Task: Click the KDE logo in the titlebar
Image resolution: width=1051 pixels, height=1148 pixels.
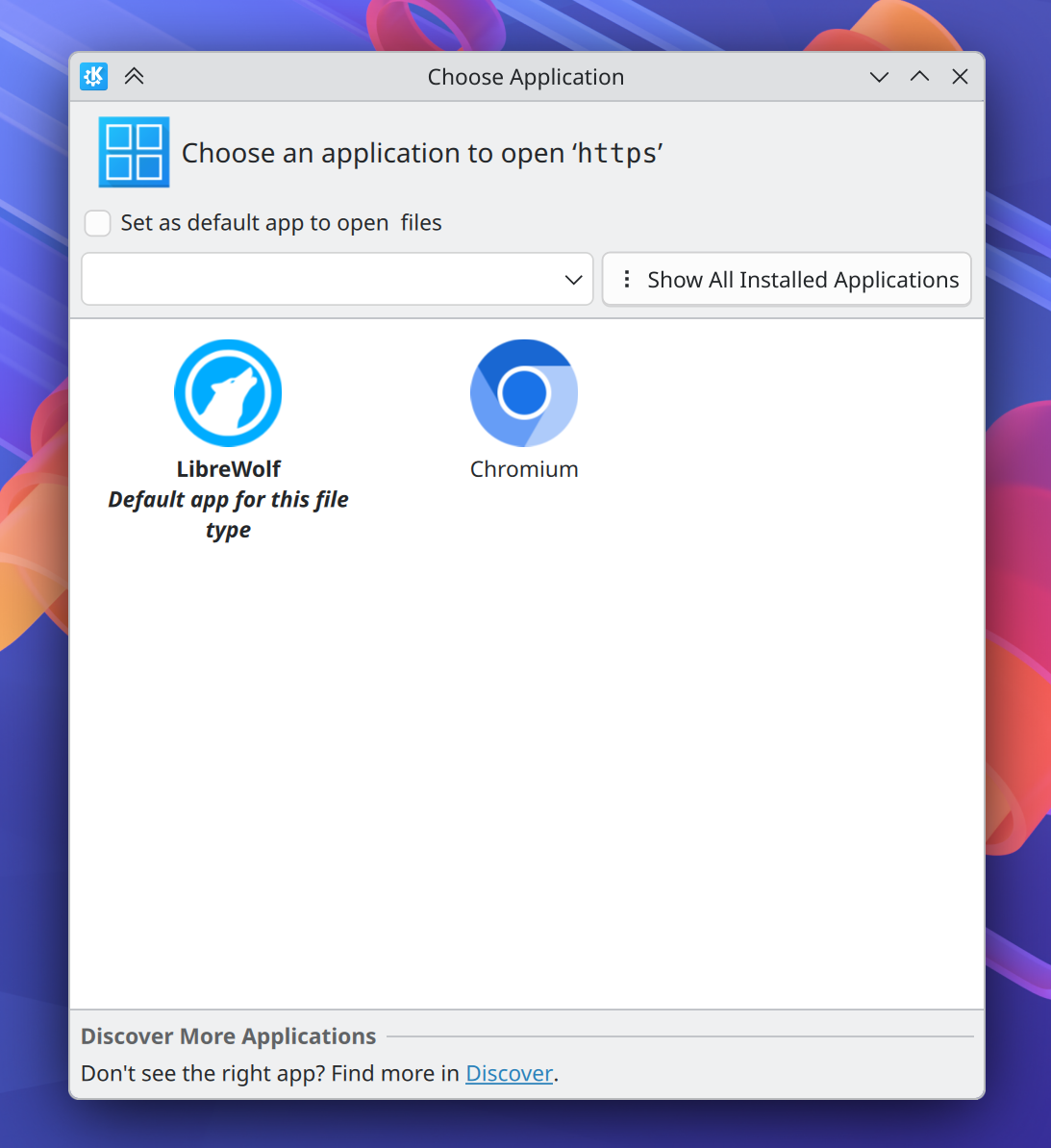Action: 92,76
